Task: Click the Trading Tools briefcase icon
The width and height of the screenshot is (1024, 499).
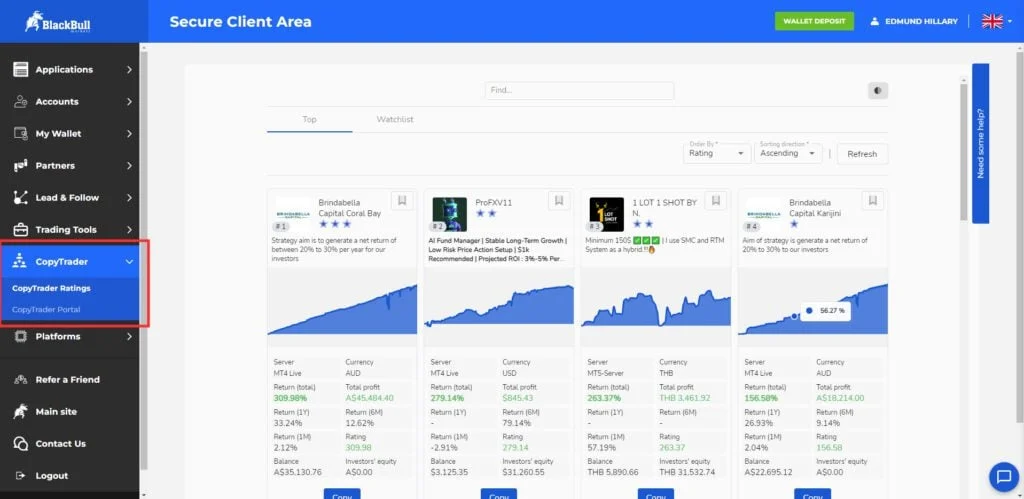Action: 20,229
